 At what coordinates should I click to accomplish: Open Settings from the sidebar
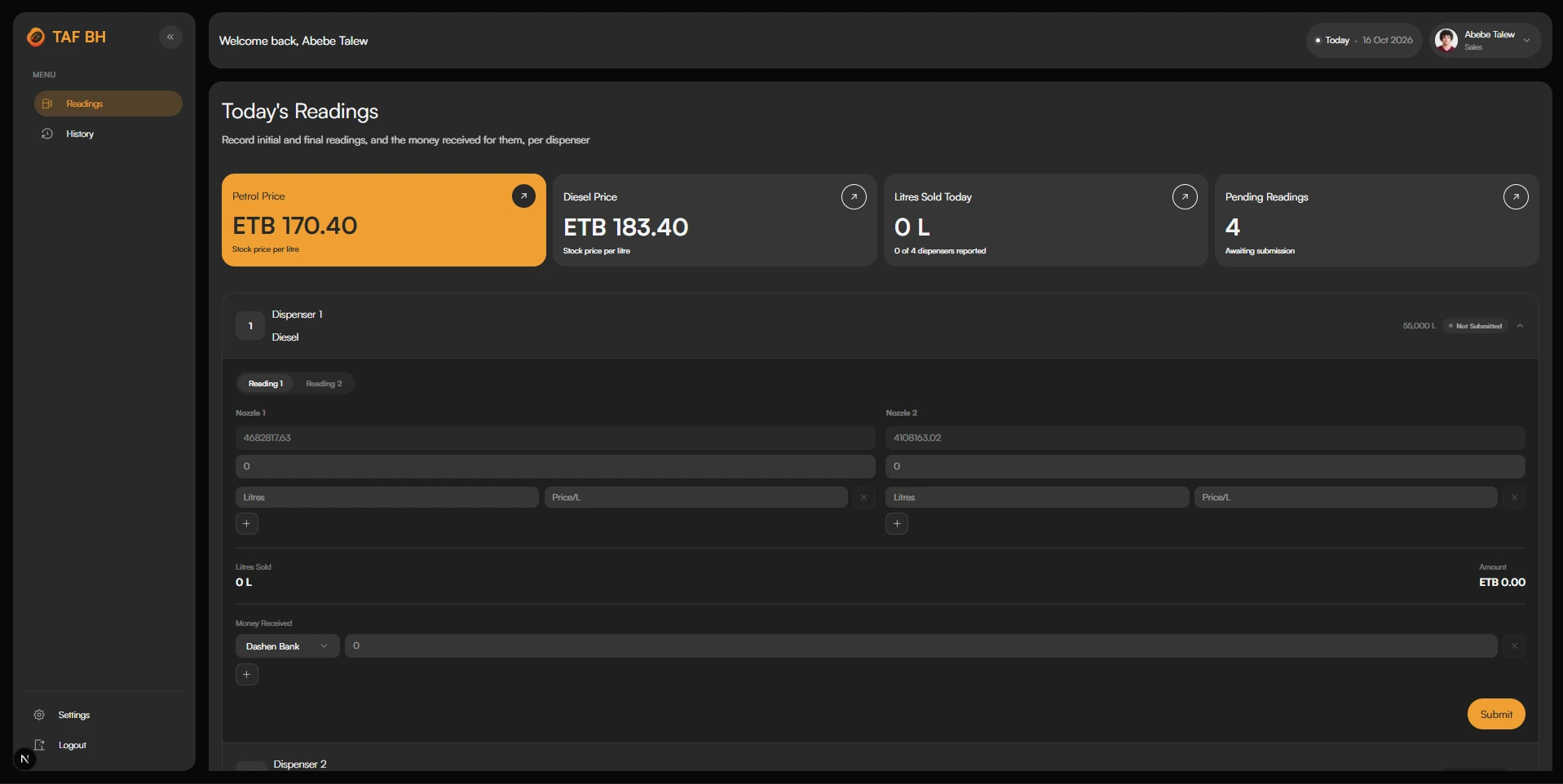pos(73,715)
